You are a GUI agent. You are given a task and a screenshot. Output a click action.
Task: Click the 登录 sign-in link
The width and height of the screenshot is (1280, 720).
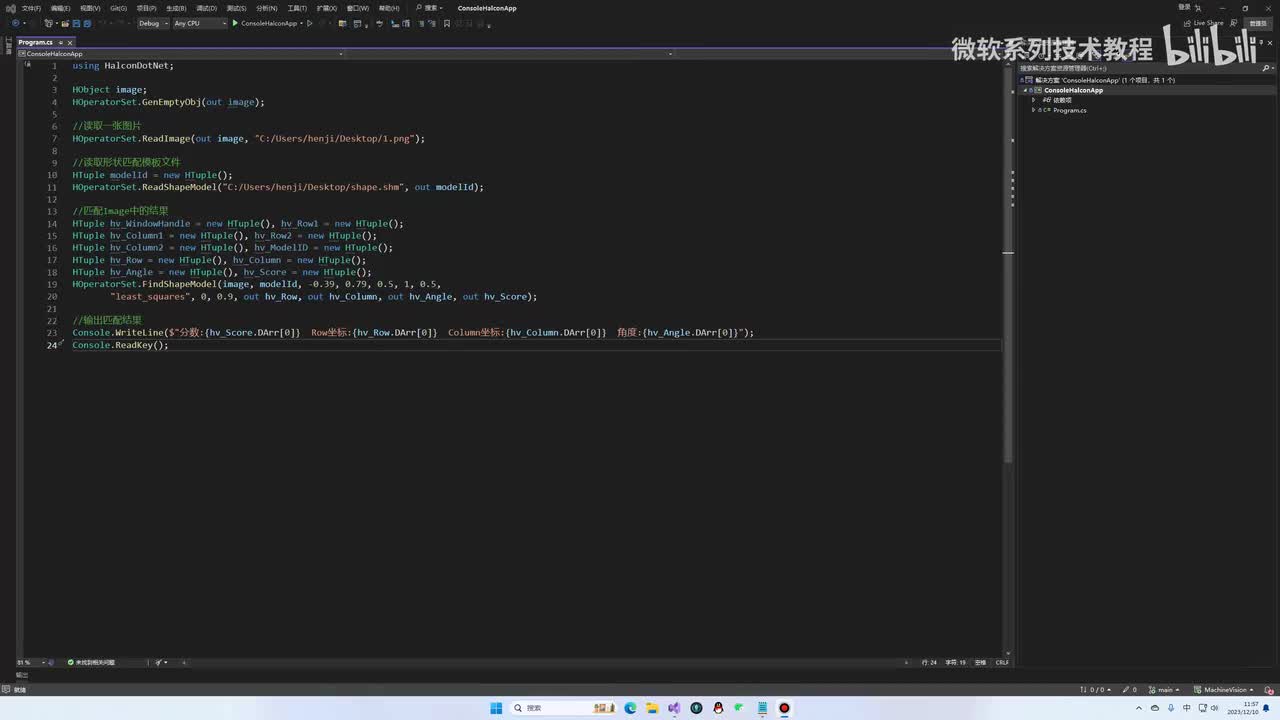1185,8
